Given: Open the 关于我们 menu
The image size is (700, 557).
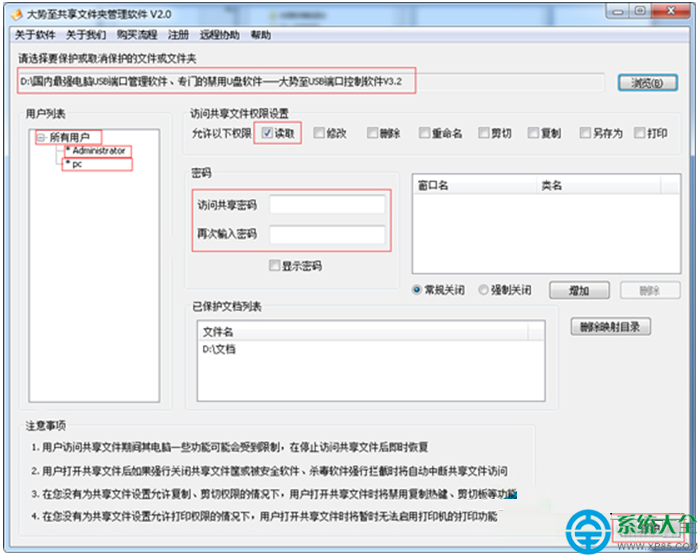Looking at the screenshot, I should pyautogui.click(x=86, y=35).
